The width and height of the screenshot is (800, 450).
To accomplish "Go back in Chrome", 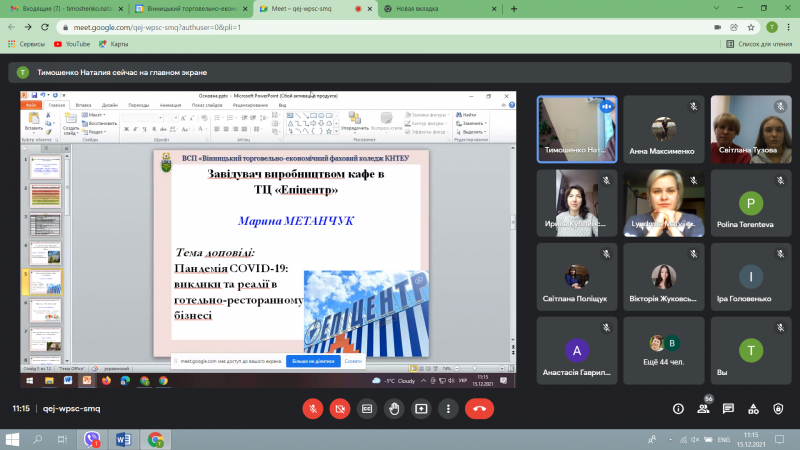I will point(11,27).
